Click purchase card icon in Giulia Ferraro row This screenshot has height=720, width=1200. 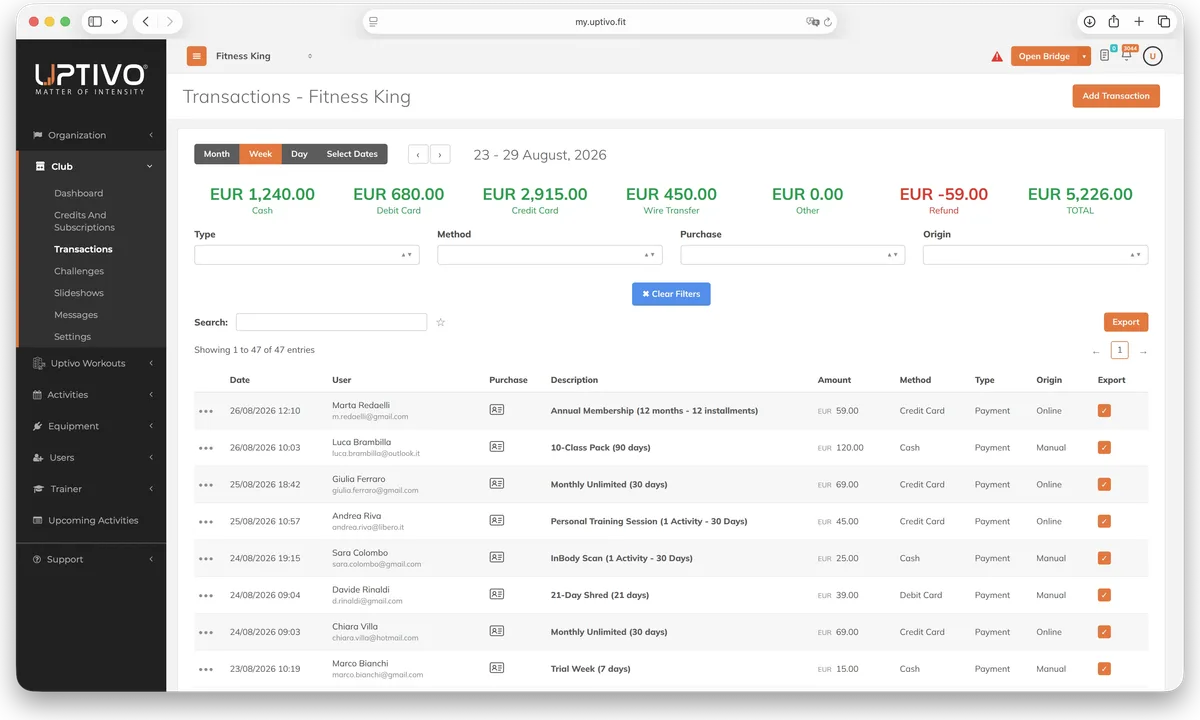[x=497, y=484]
